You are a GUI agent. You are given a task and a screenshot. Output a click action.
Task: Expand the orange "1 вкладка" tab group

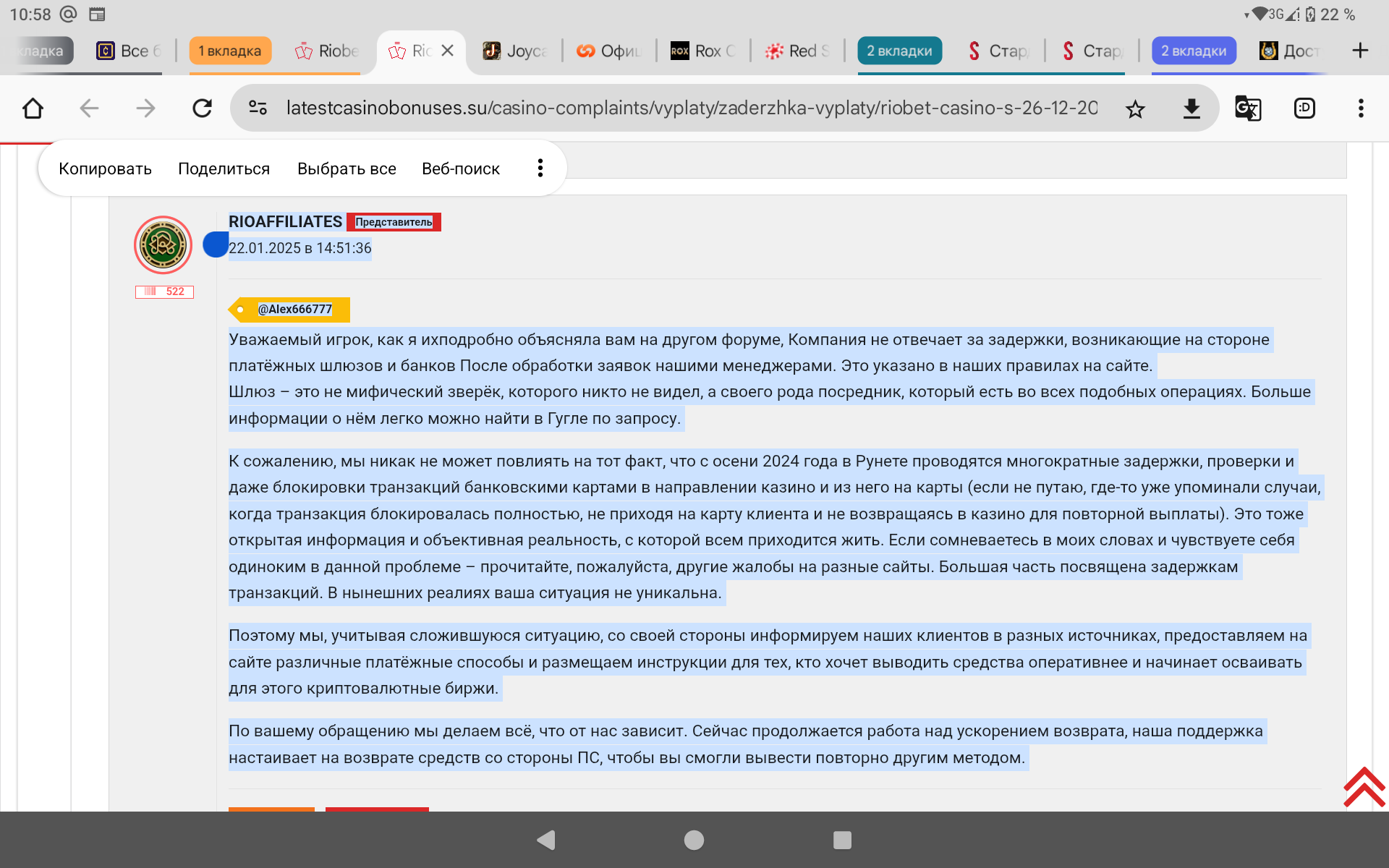pyautogui.click(x=229, y=51)
